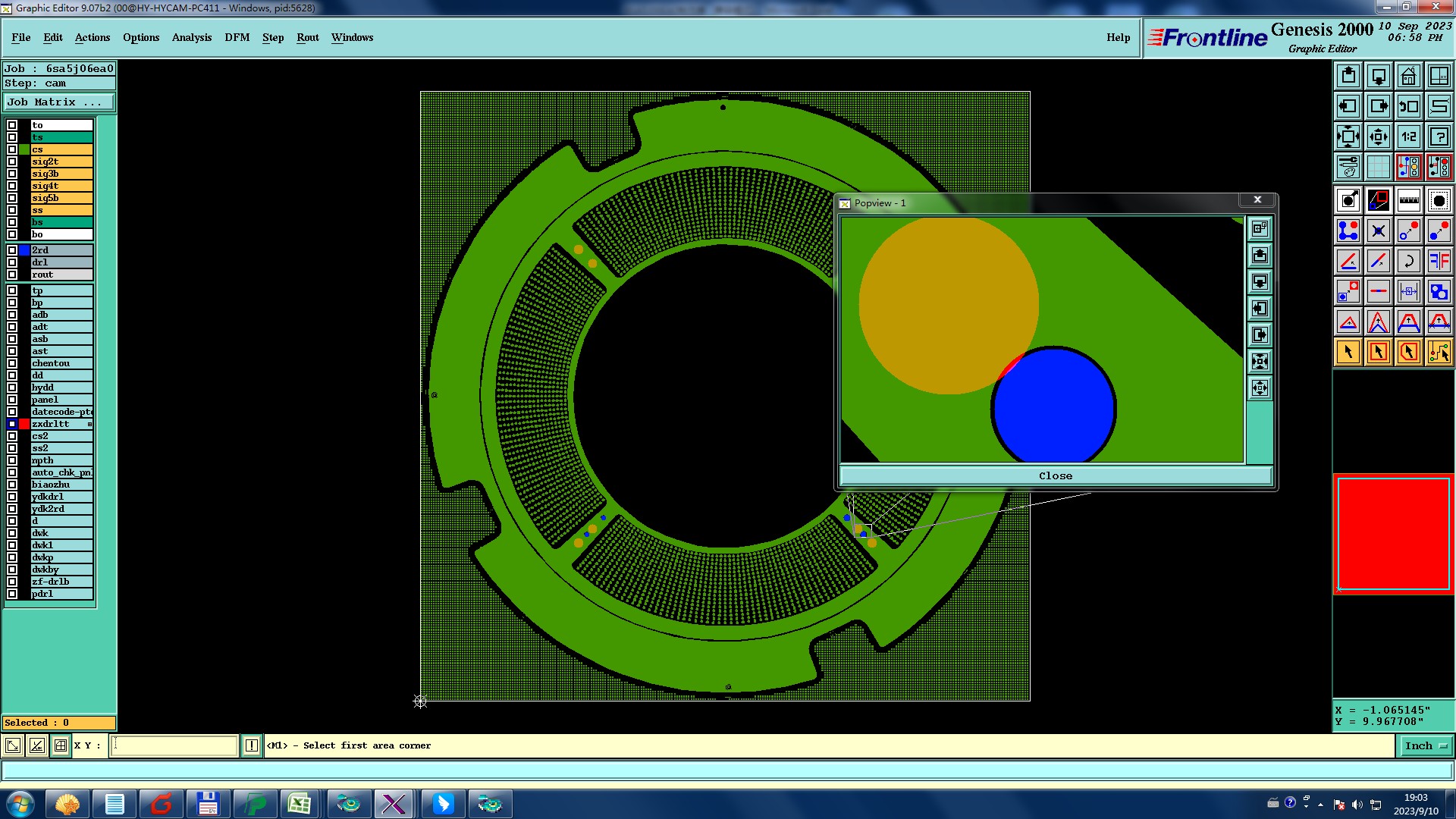This screenshot has width=1456, height=819.
Task: Click the Home view icon
Action: 1408,76
